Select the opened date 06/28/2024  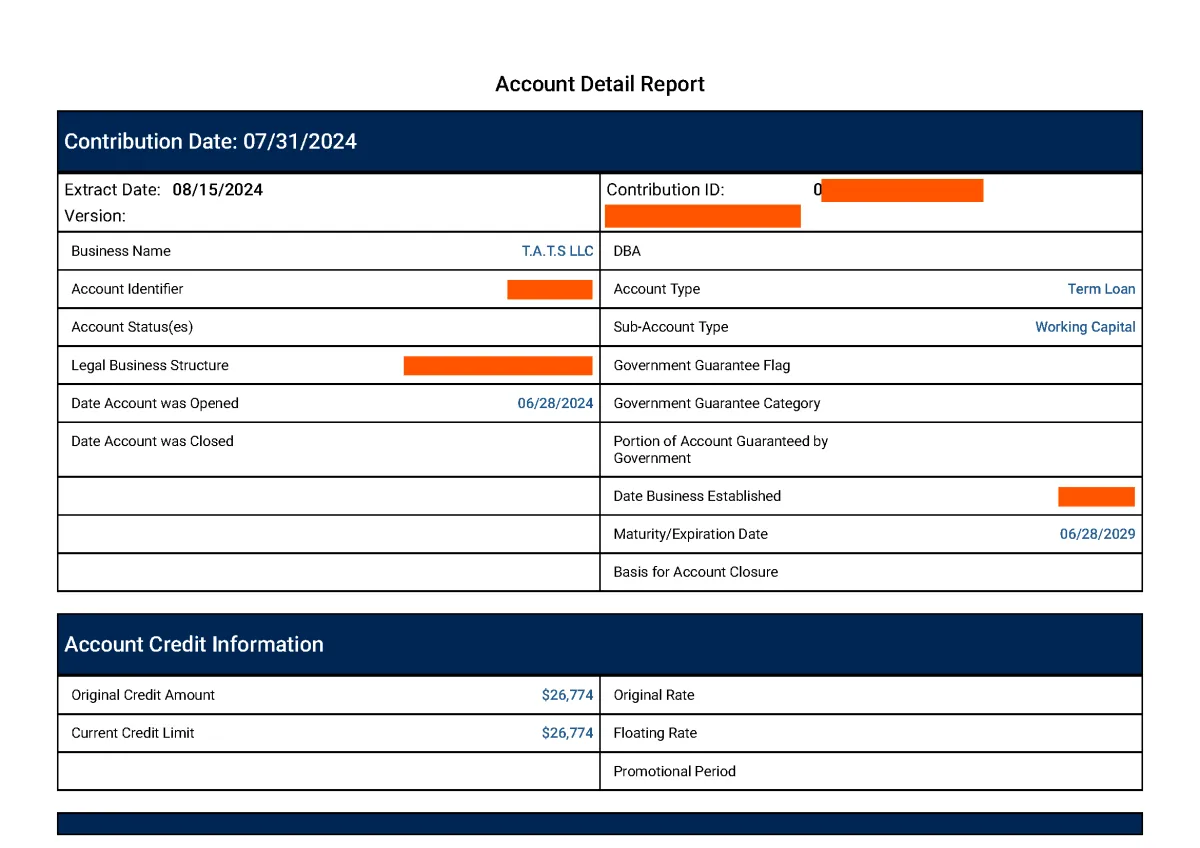pyautogui.click(x=555, y=403)
